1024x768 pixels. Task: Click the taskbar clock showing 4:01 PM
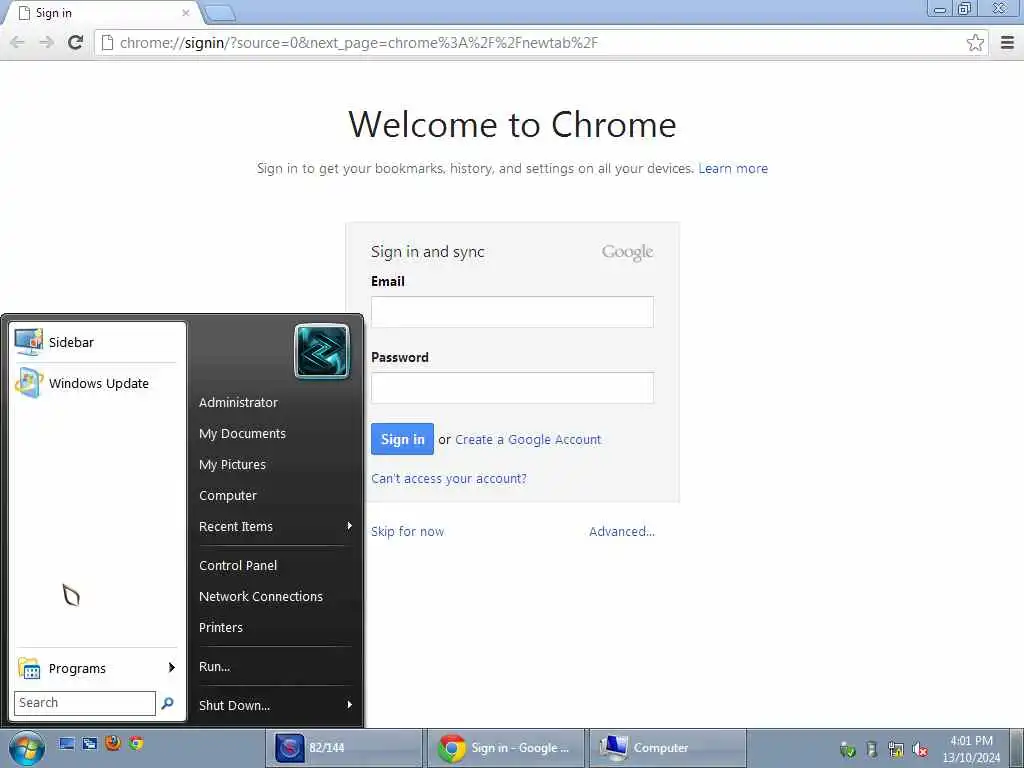click(971, 749)
